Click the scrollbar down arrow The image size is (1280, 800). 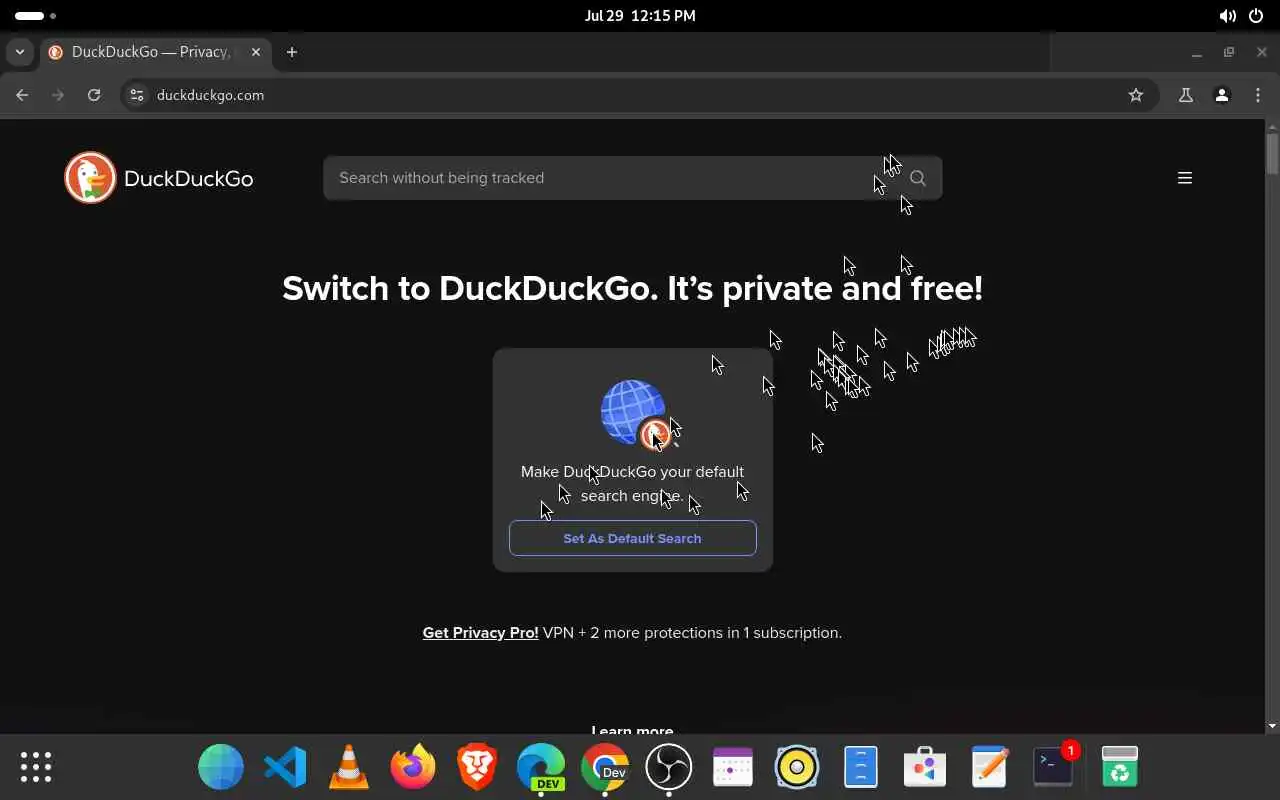pyautogui.click(x=1272, y=726)
